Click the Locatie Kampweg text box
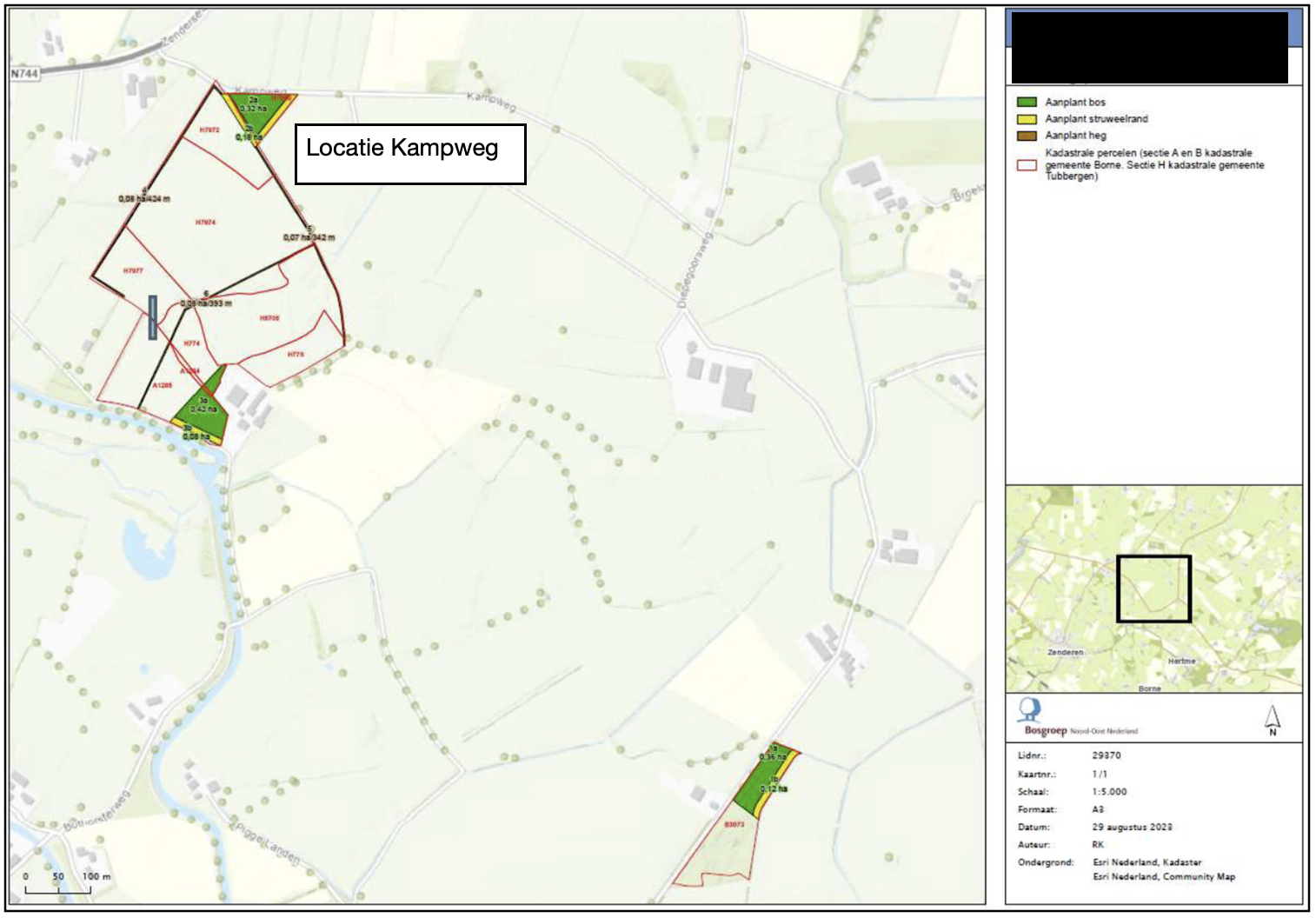 click(410, 154)
